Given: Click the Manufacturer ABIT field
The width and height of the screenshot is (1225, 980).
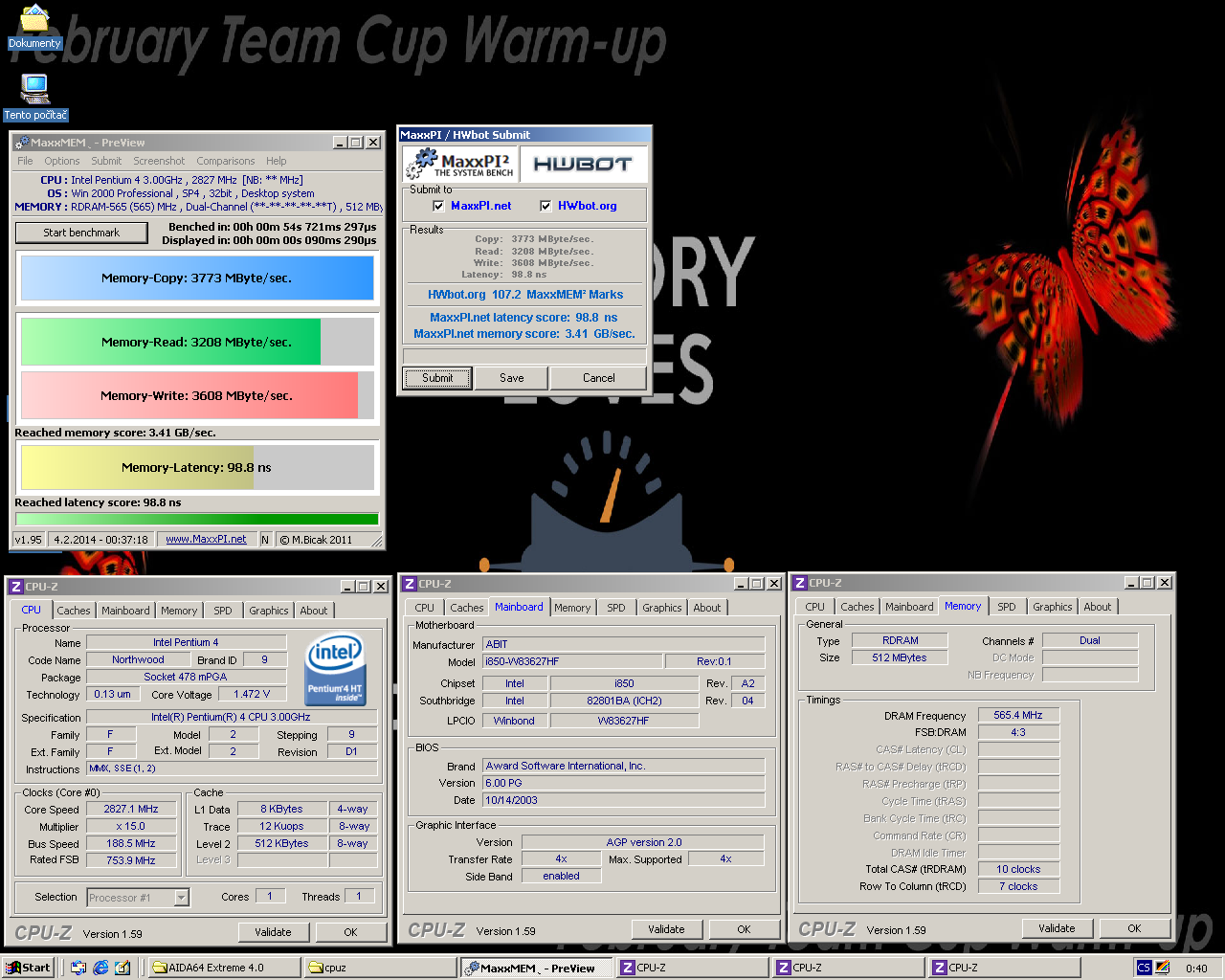Looking at the screenshot, I should [623, 644].
